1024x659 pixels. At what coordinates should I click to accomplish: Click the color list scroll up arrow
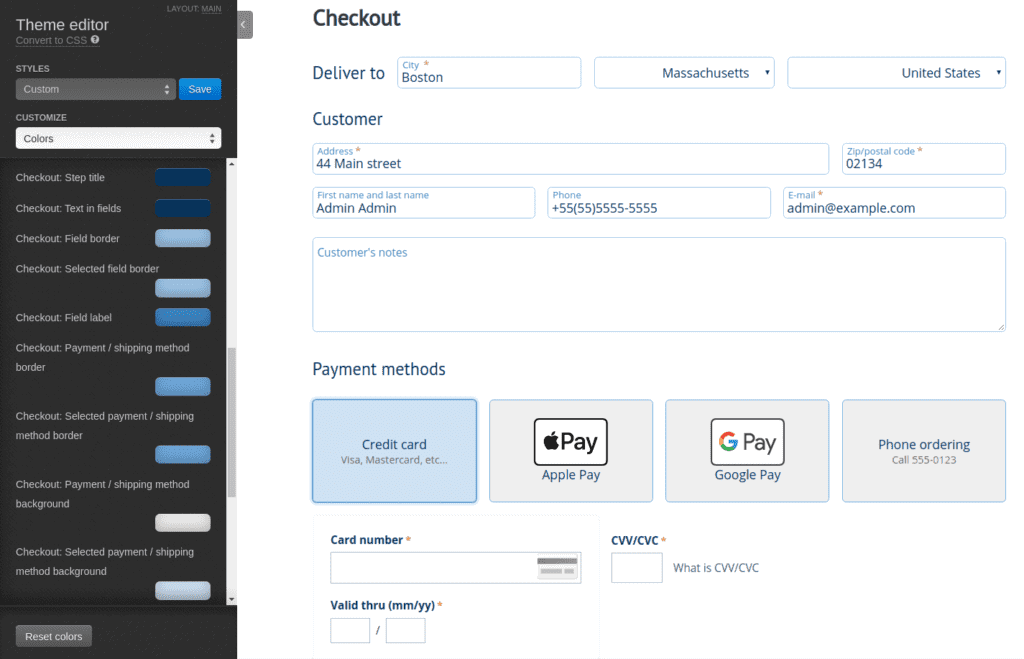[x=231, y=164]
